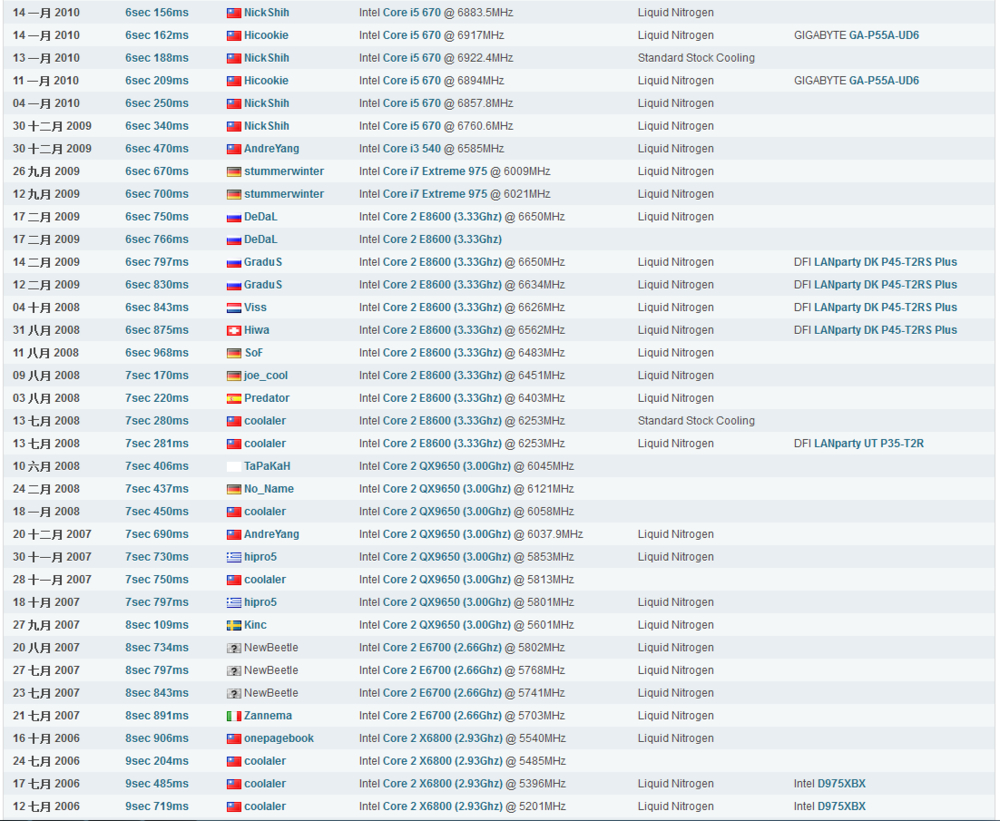
Task: Open Core i7 Extreme 975 link at 6009MHz
Action: [x=435, y=172]
